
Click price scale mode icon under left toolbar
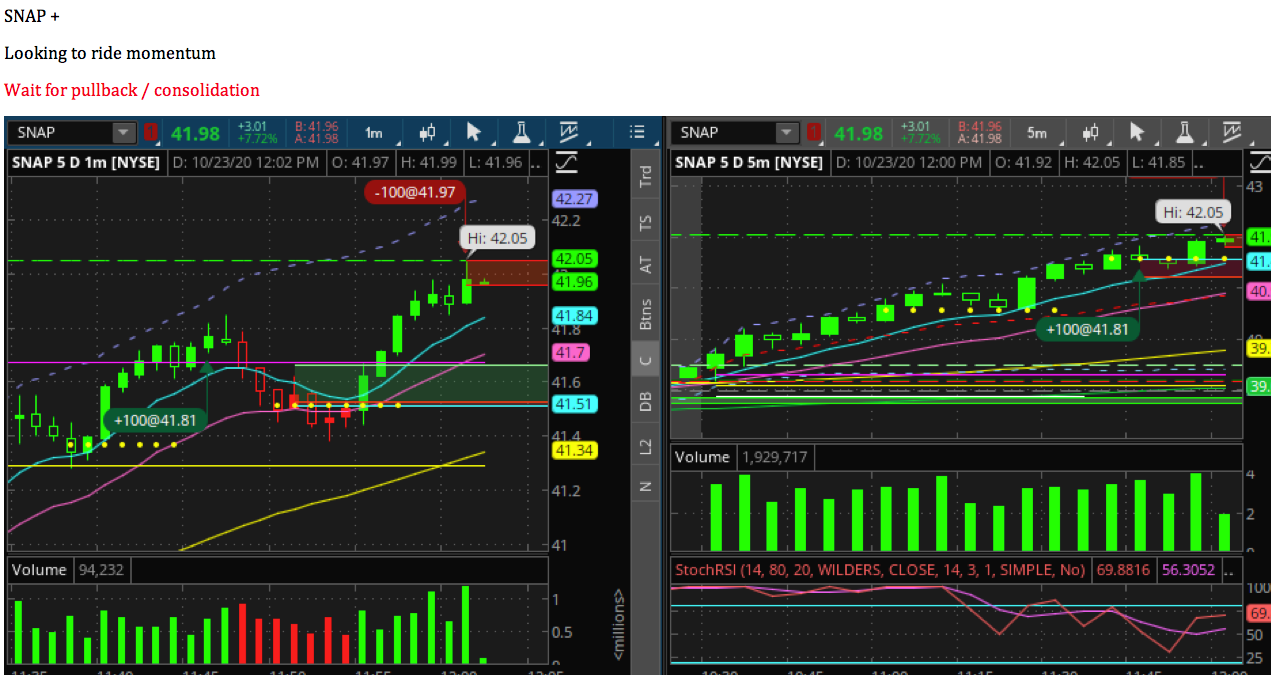(565, 162)
